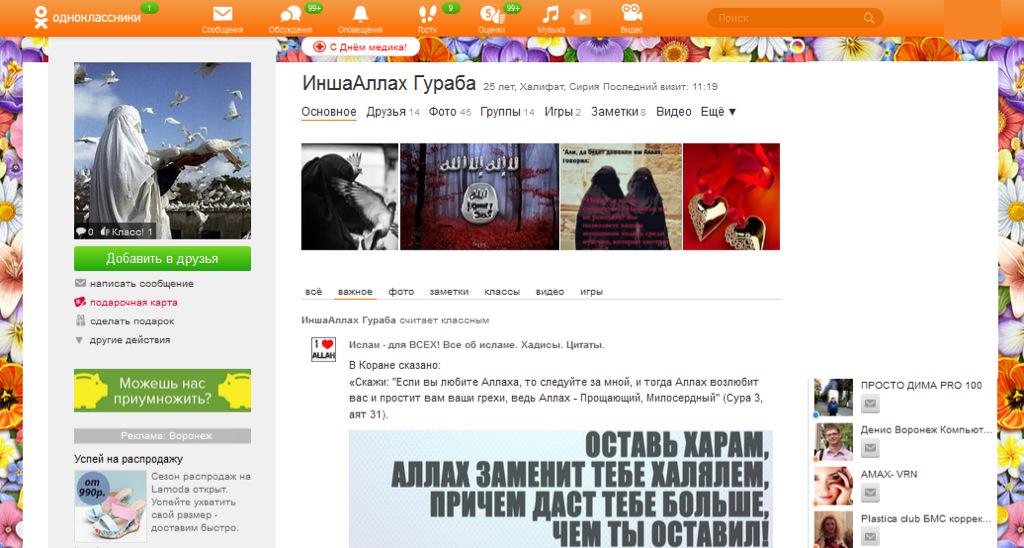Click Класс! on the avatar photo
The height and width of the screenshot is (548, 1024).
point(127,232)
